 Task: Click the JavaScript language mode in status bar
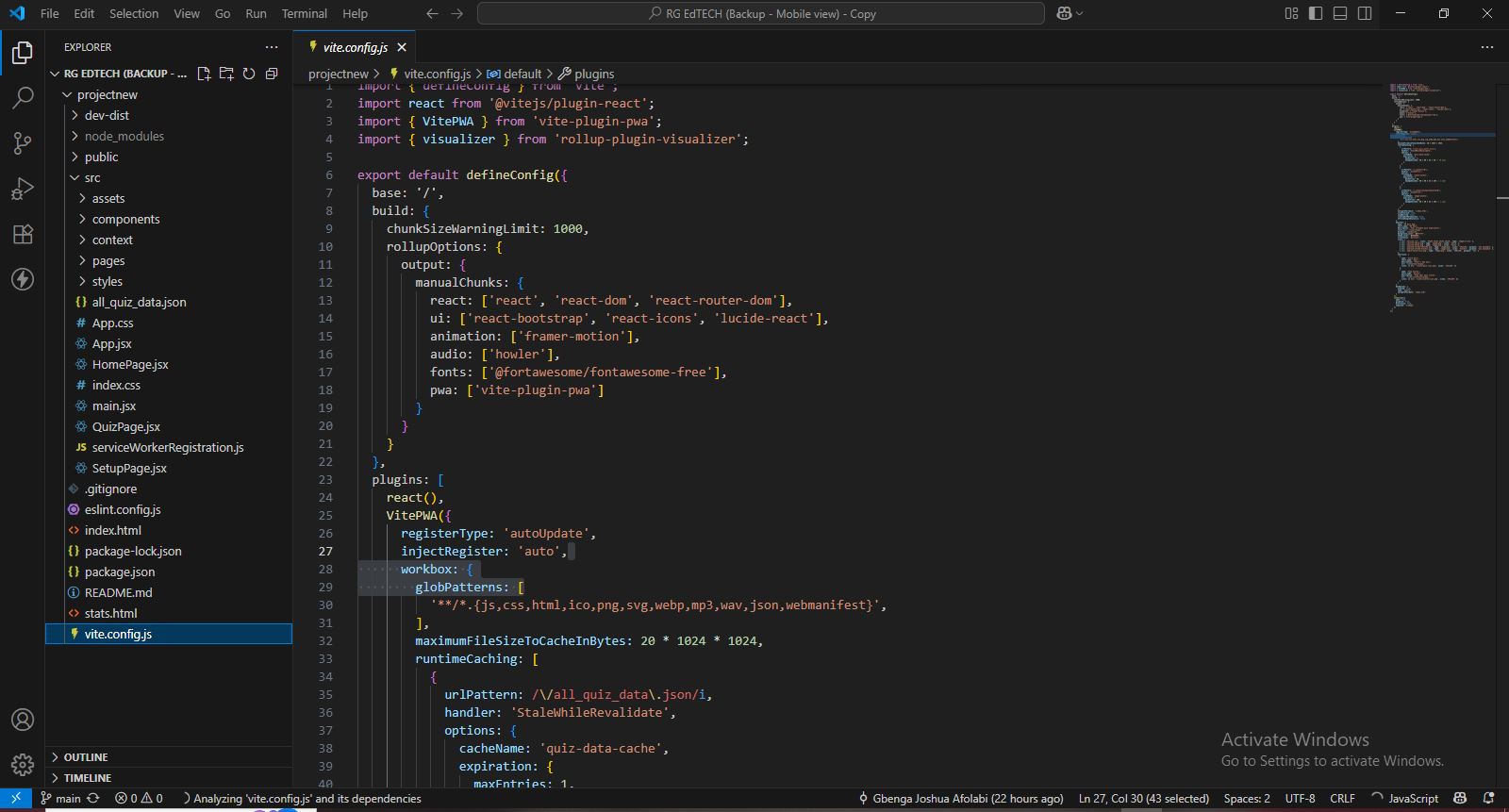(x=1413, y=798)
